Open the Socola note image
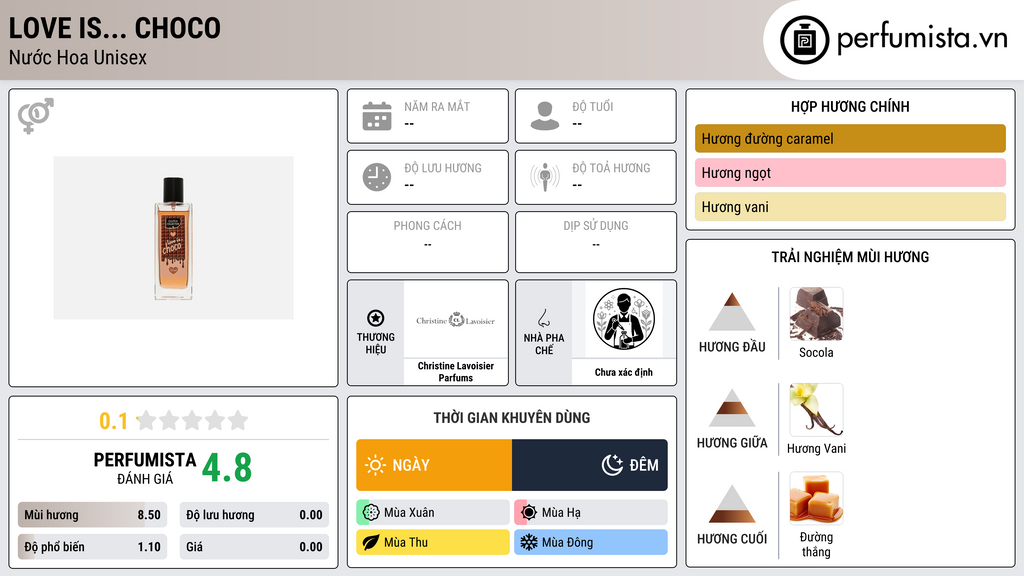Screen dimensions: 1024x576 click(816, 314)
